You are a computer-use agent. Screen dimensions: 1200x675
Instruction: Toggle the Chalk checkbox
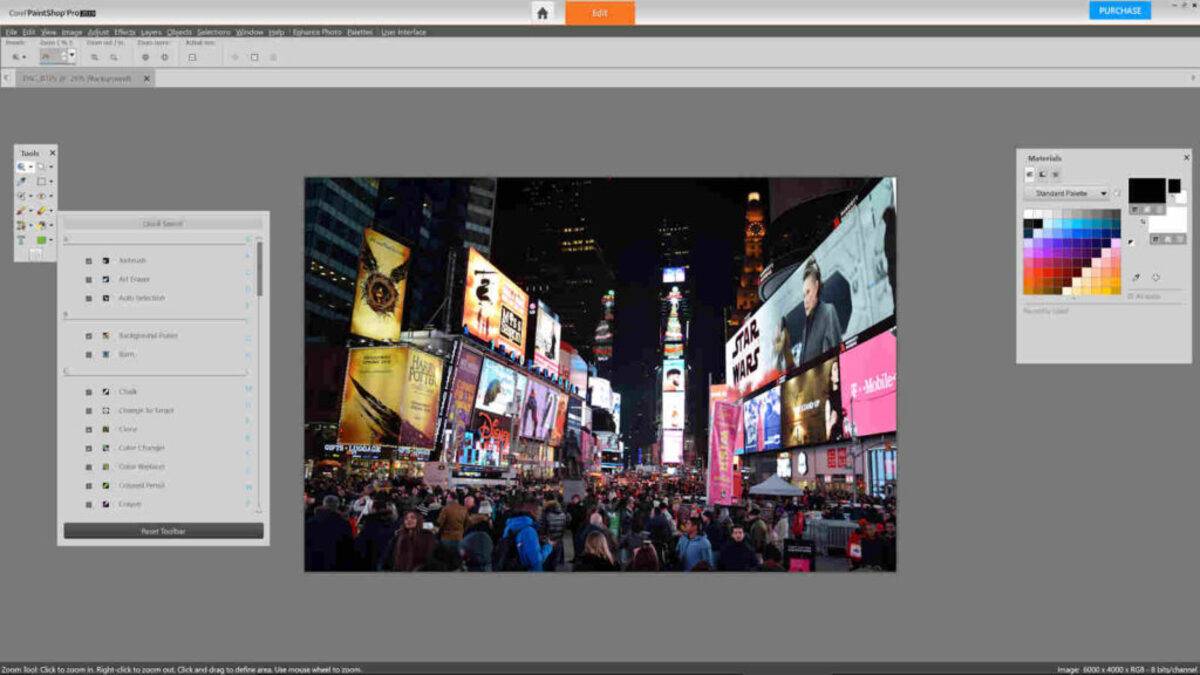click(88, 392)
